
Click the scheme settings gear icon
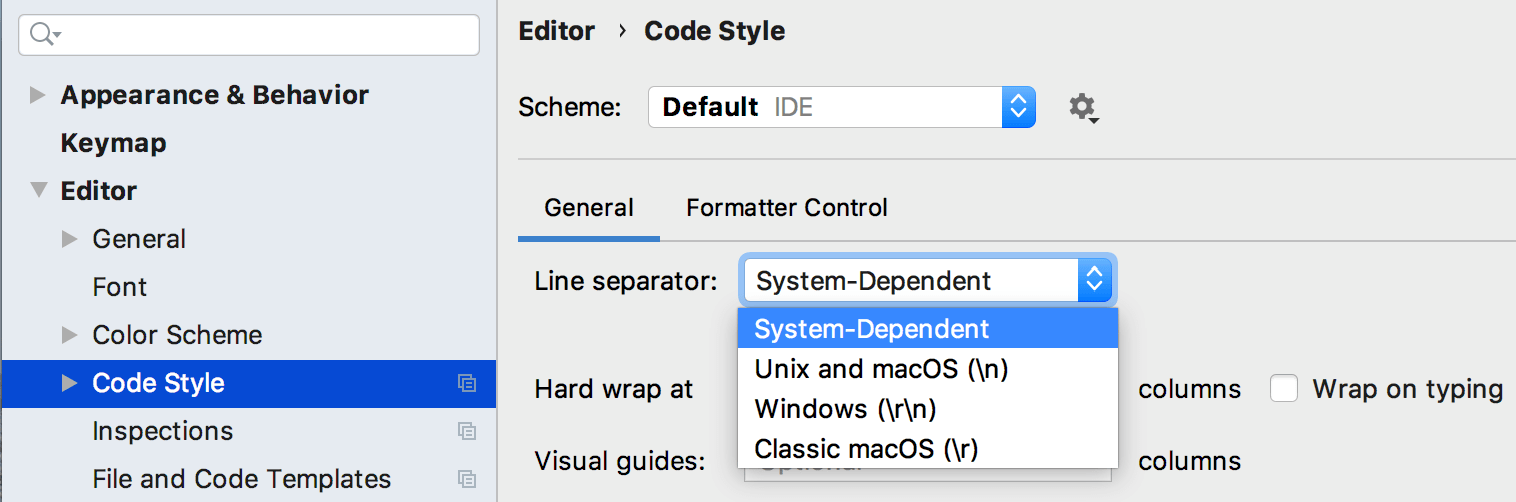1082,107
